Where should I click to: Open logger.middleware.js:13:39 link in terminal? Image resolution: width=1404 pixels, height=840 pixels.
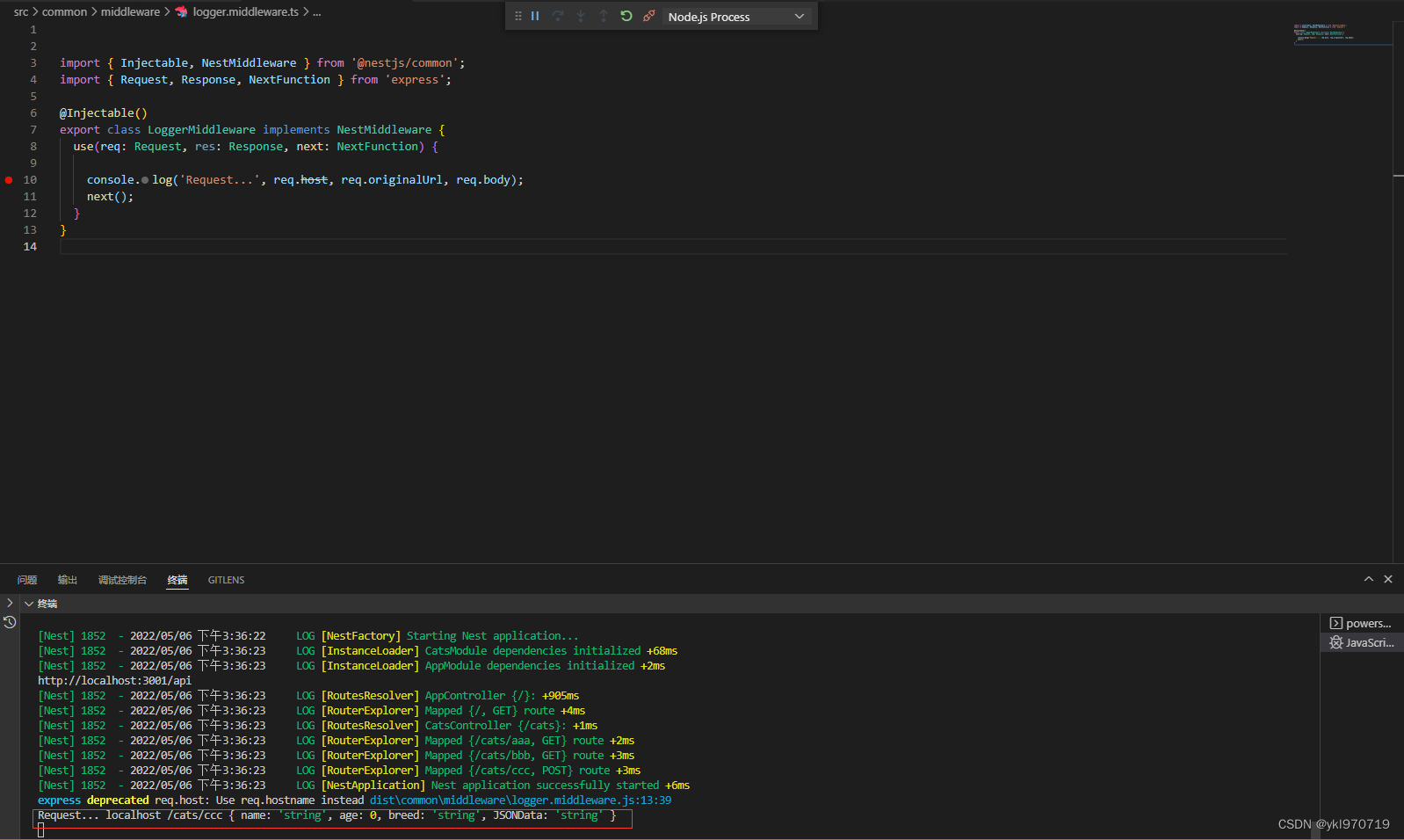tap(520, 800)
